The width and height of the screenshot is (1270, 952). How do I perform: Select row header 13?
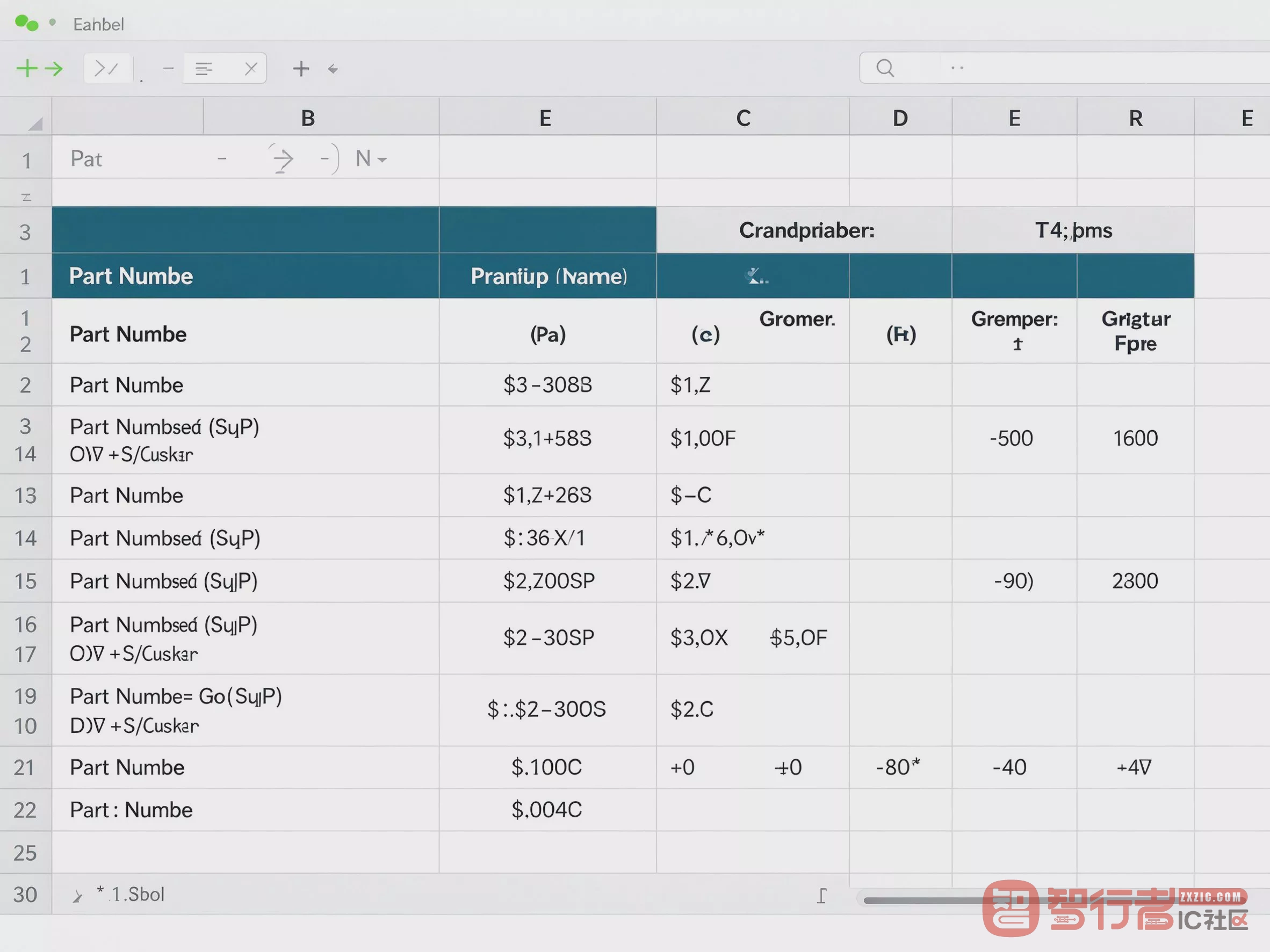[25, 495]
